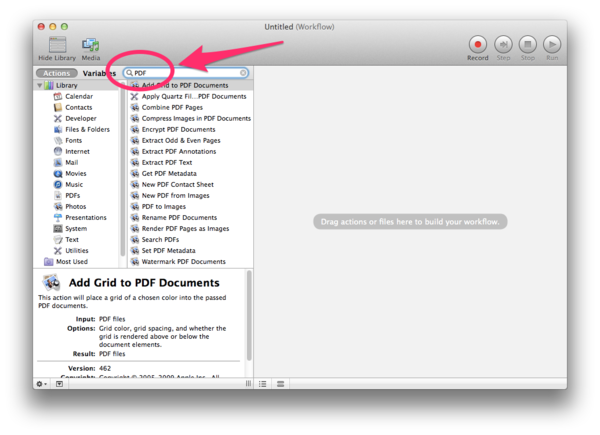Collapse the Library disclosure triangle
This screenshot has height=435, width=600.
coord(39,85)
